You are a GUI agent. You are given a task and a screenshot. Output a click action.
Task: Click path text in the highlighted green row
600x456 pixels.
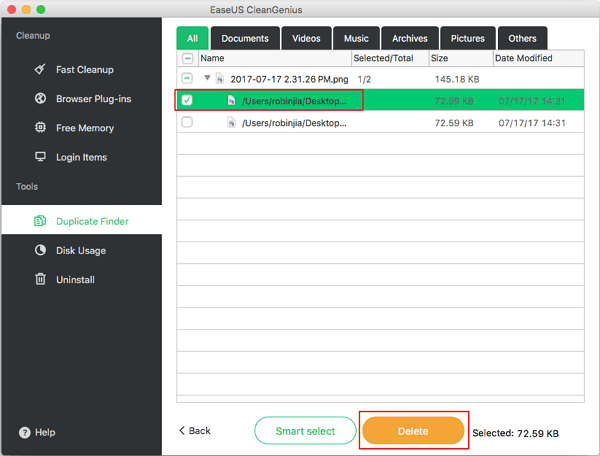pyautogui.click(x=294, y=101)
